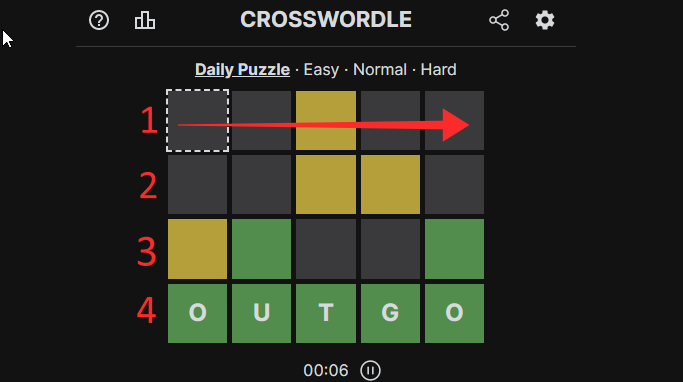Select the yellow first tile in row 3

[197, 249]
